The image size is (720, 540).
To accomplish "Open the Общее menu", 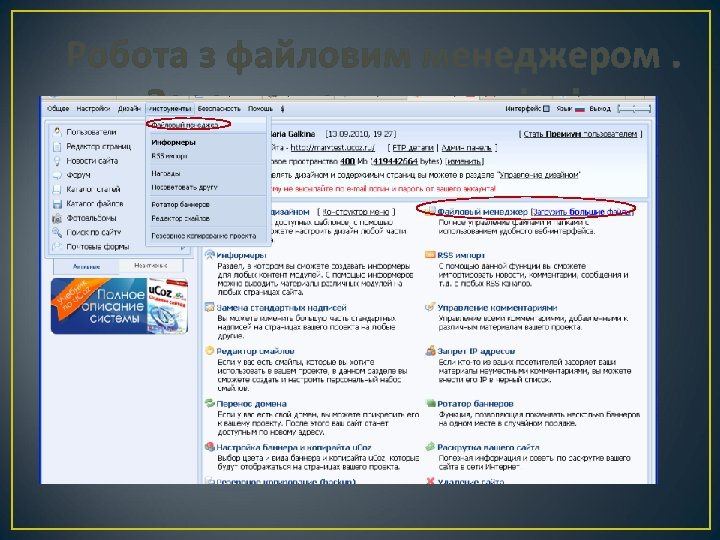I will tap(58, 109).
